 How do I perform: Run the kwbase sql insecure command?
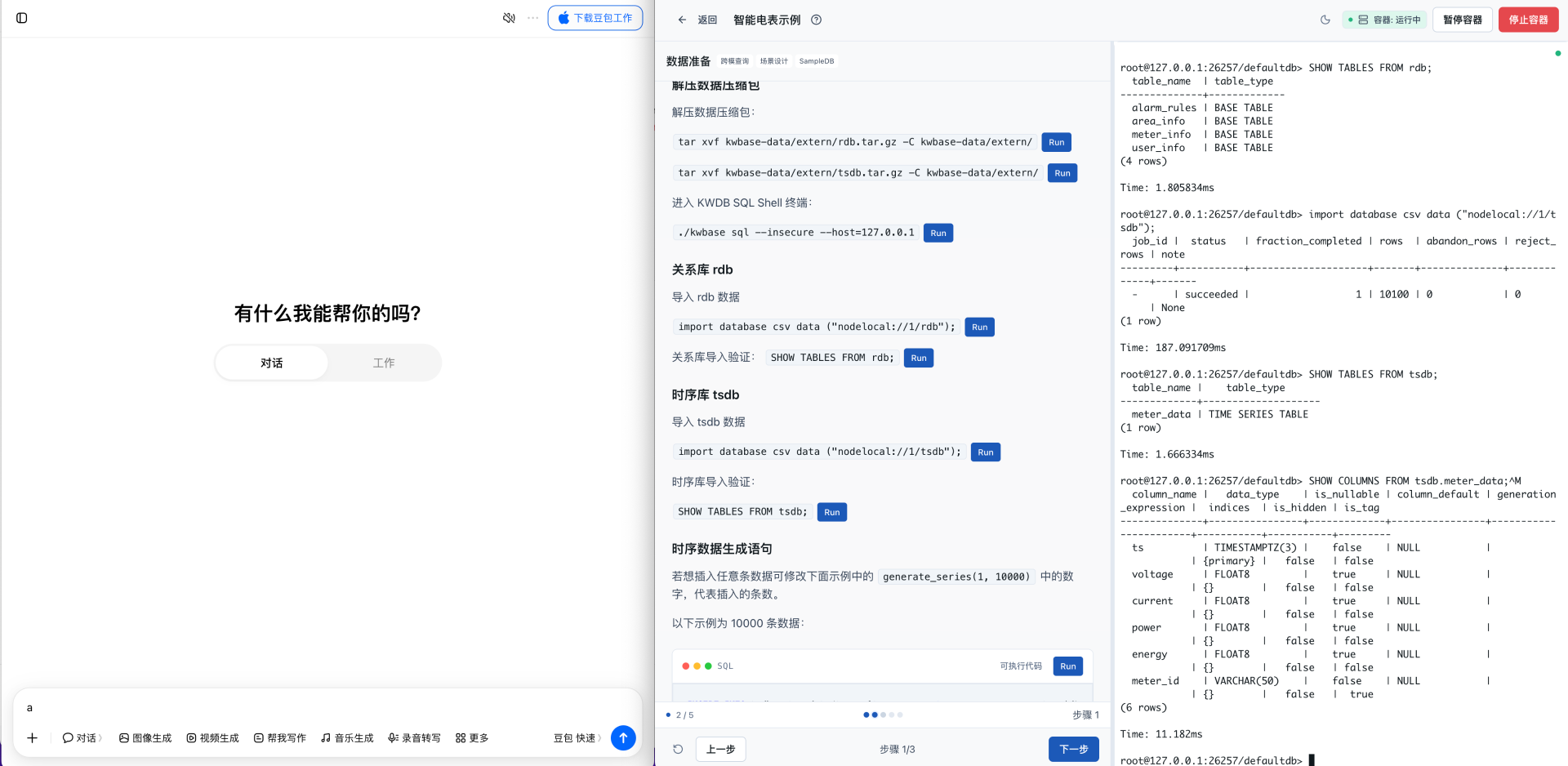click(x=938, y=233)
